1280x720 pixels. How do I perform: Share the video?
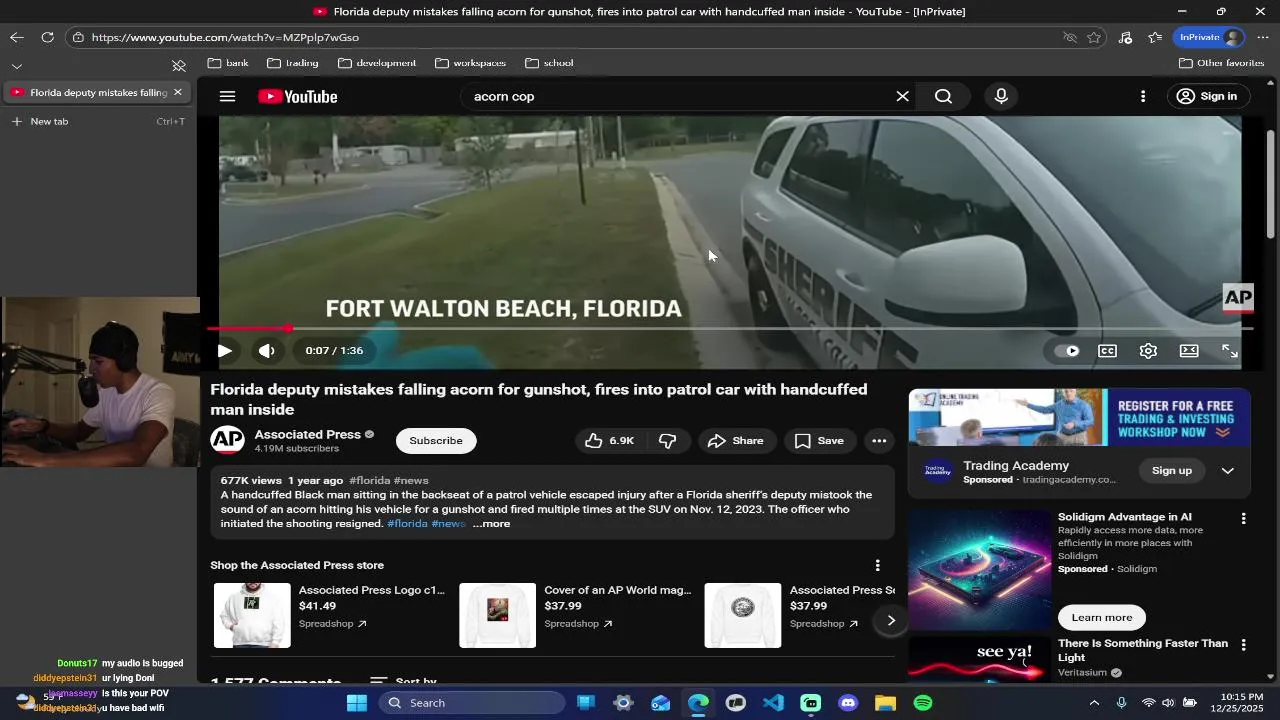[x=736, y=441]
